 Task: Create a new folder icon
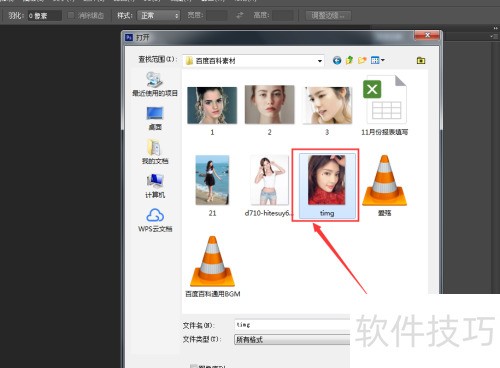tap(362, 60)
